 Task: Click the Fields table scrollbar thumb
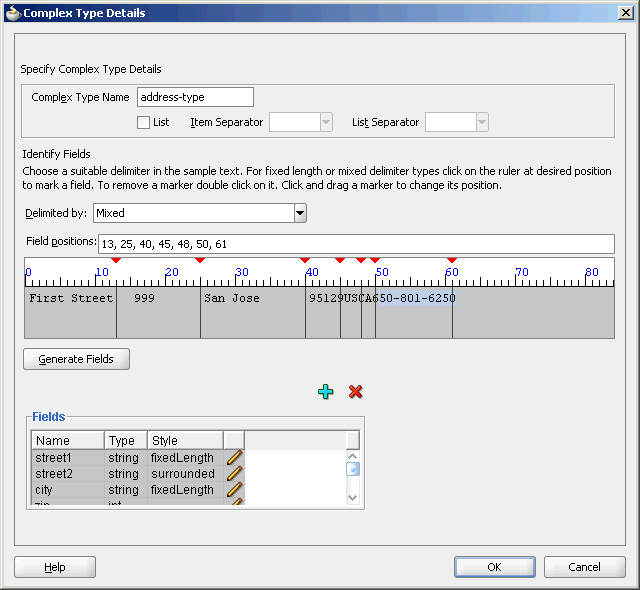(353, 469)
